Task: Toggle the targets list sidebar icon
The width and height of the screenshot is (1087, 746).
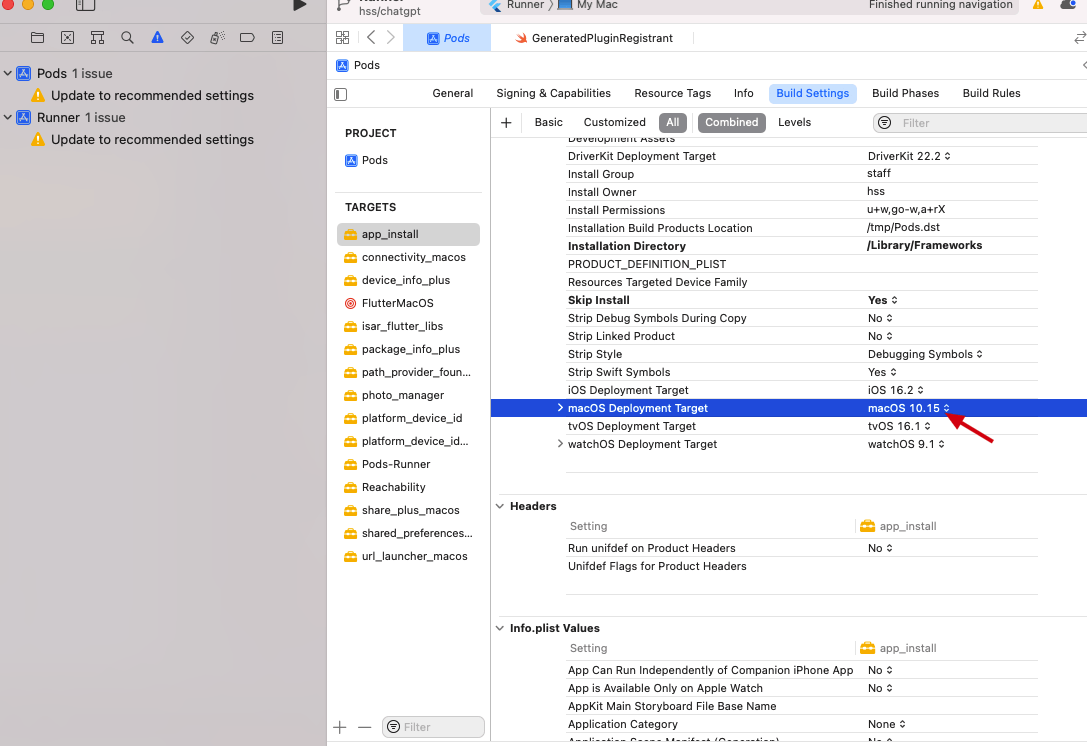Action: [x=340, y=94]
